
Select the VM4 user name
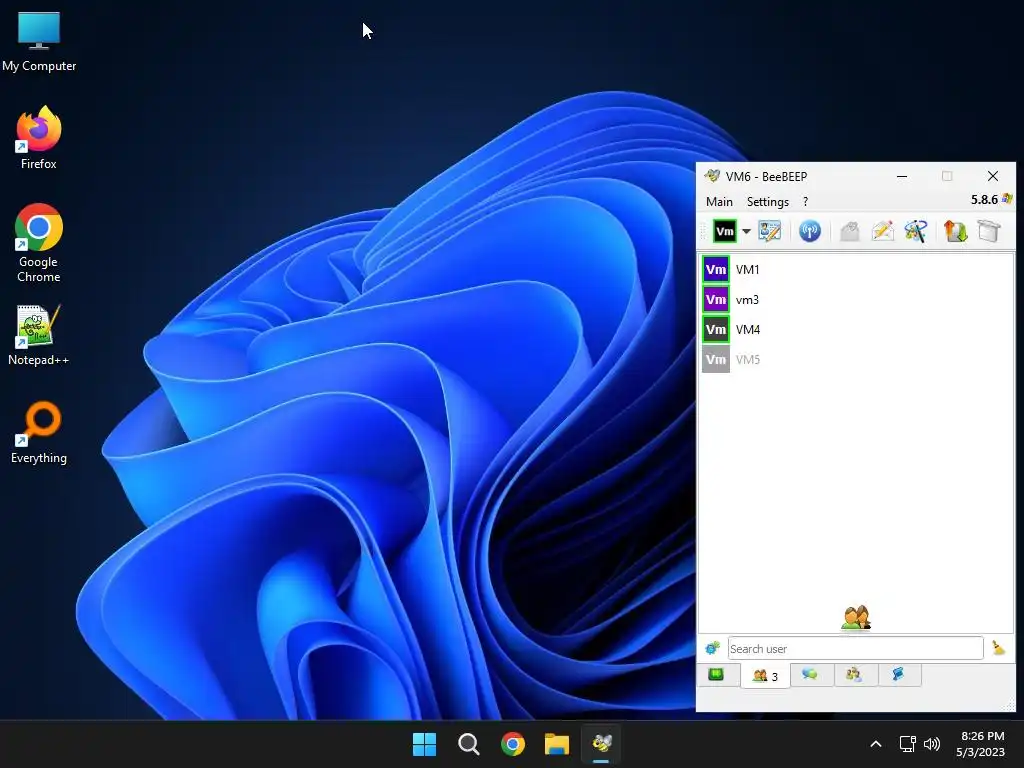click(748, 330)
